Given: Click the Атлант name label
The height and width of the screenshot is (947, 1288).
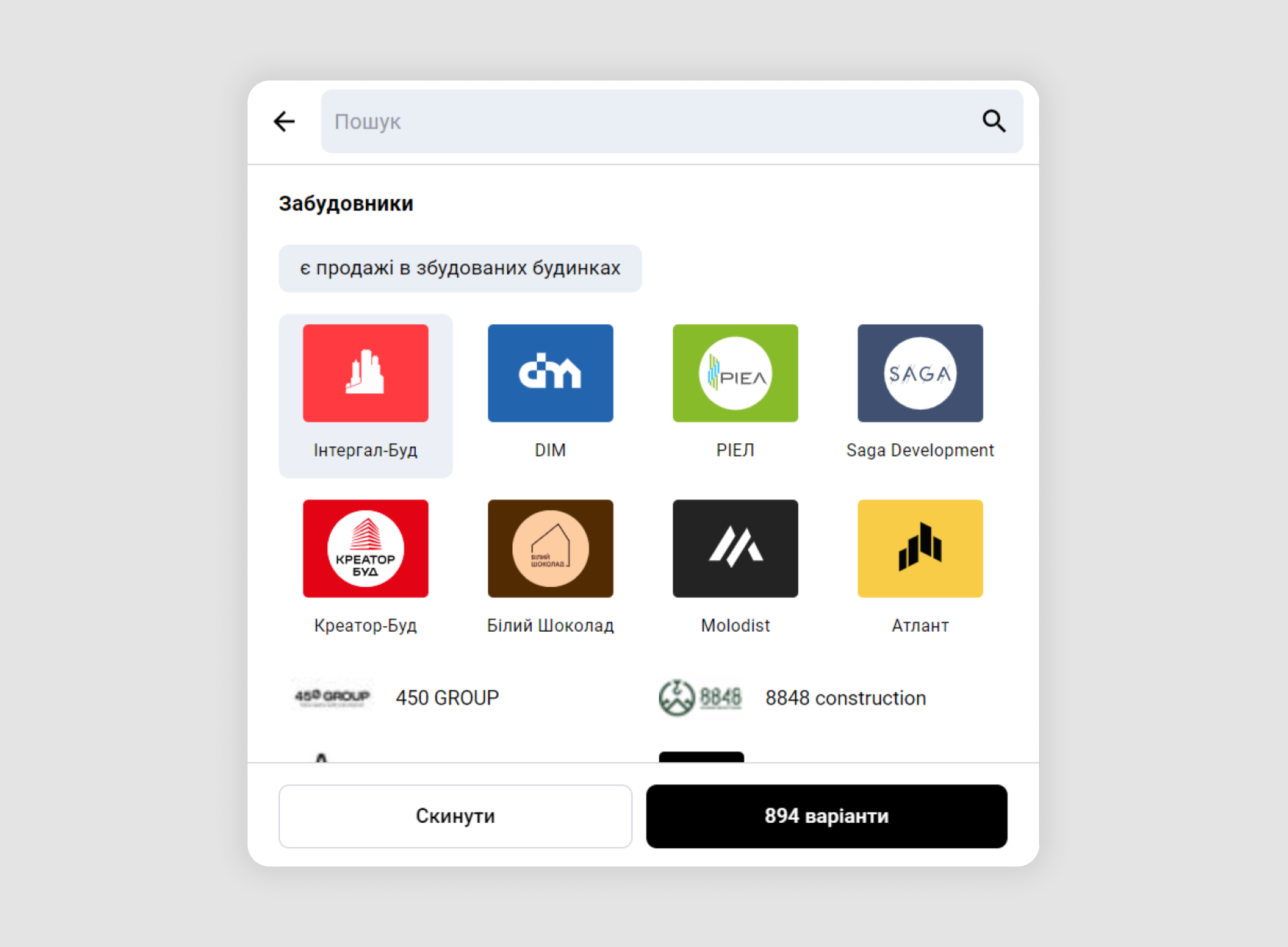Looking at the screenshot, I should 920,625.
